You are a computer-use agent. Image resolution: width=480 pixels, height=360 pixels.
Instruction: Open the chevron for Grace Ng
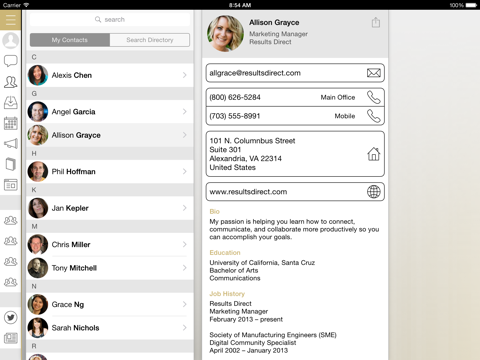pyautogui.click(x=184, y=304)
